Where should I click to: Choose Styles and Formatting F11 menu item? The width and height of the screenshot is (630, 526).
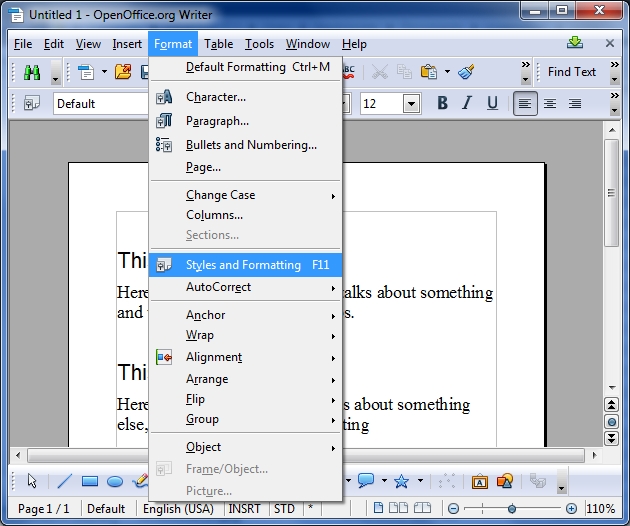click(x=245, y=265)
